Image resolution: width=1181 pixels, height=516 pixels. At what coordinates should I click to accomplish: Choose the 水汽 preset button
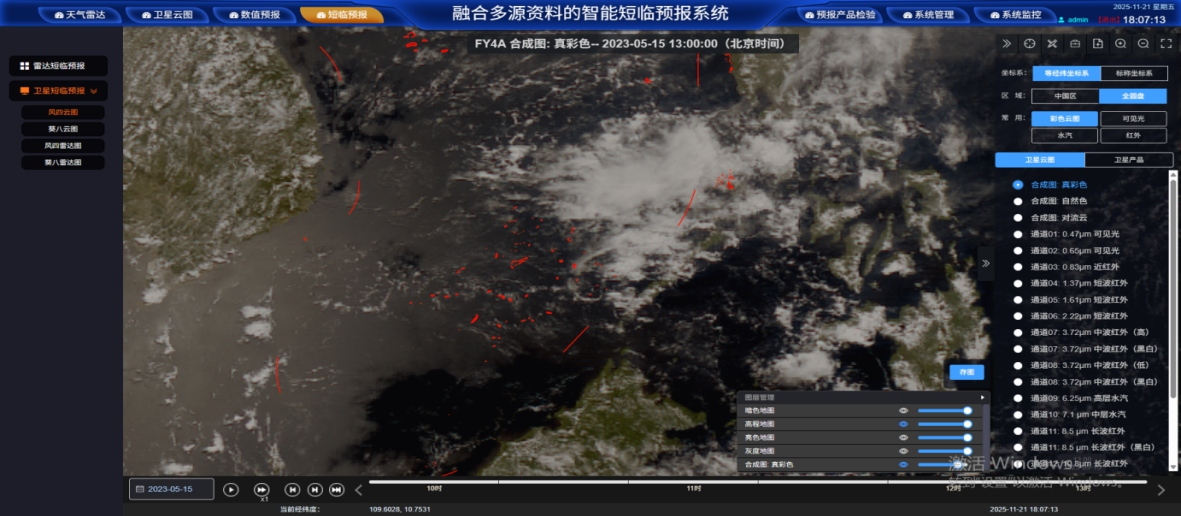1065,136
